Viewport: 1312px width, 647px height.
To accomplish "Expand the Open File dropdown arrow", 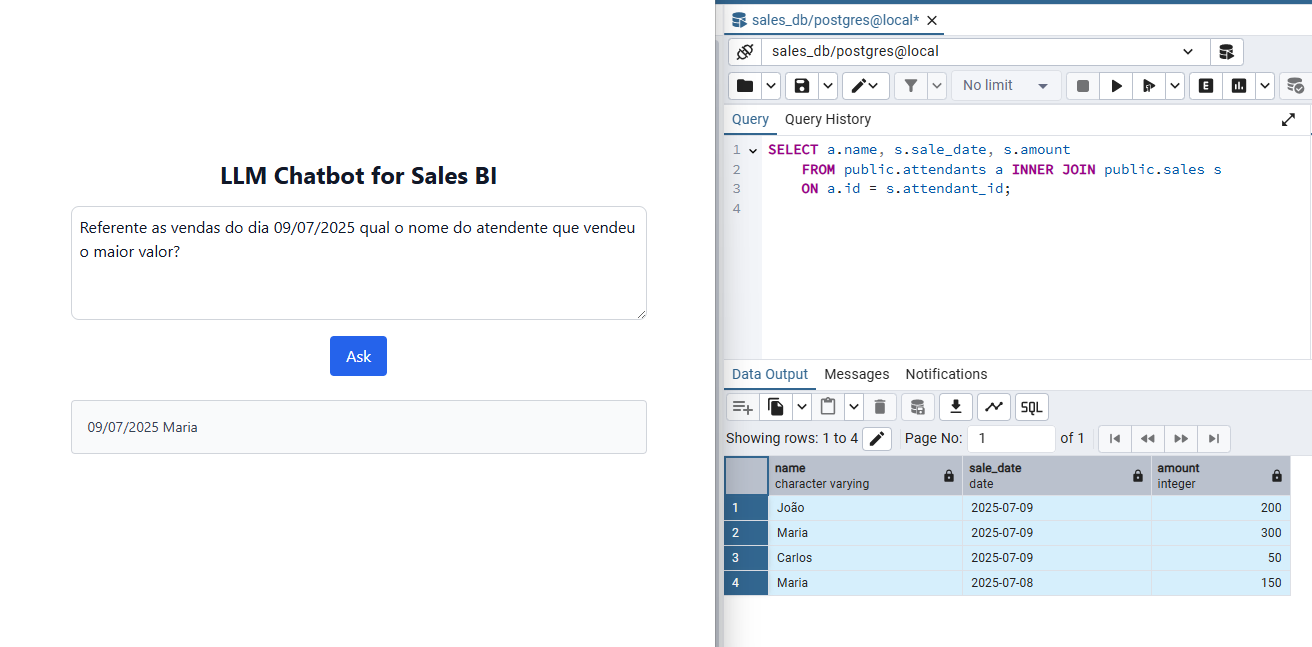I will pos(771,86).
